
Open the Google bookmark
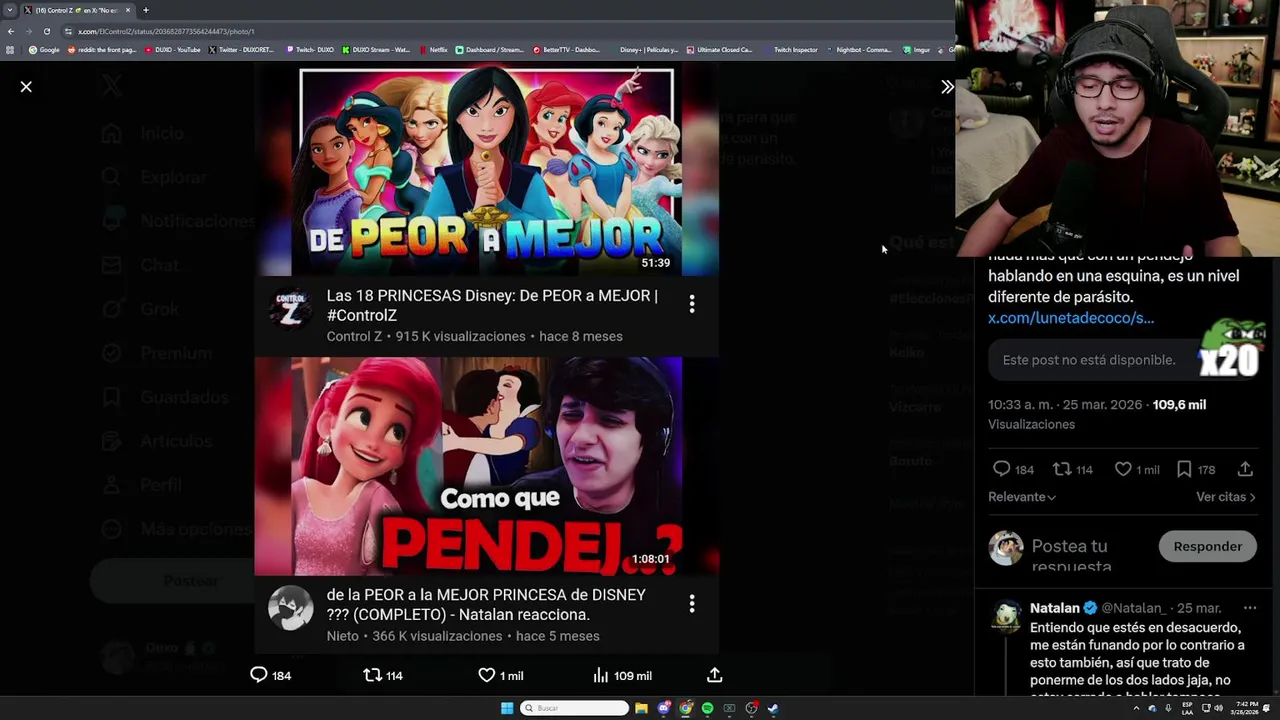tap(44, 49)
